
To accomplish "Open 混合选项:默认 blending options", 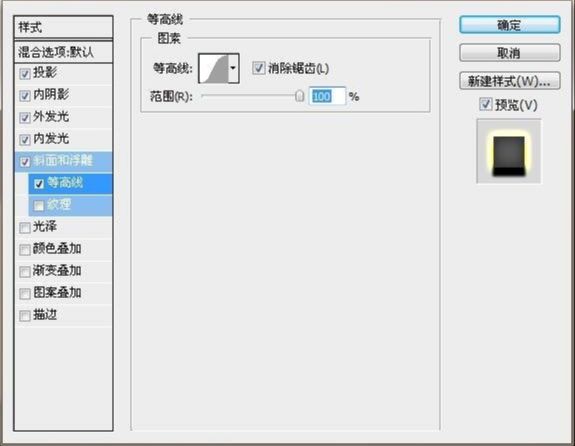I will click(x=63, y=52).
